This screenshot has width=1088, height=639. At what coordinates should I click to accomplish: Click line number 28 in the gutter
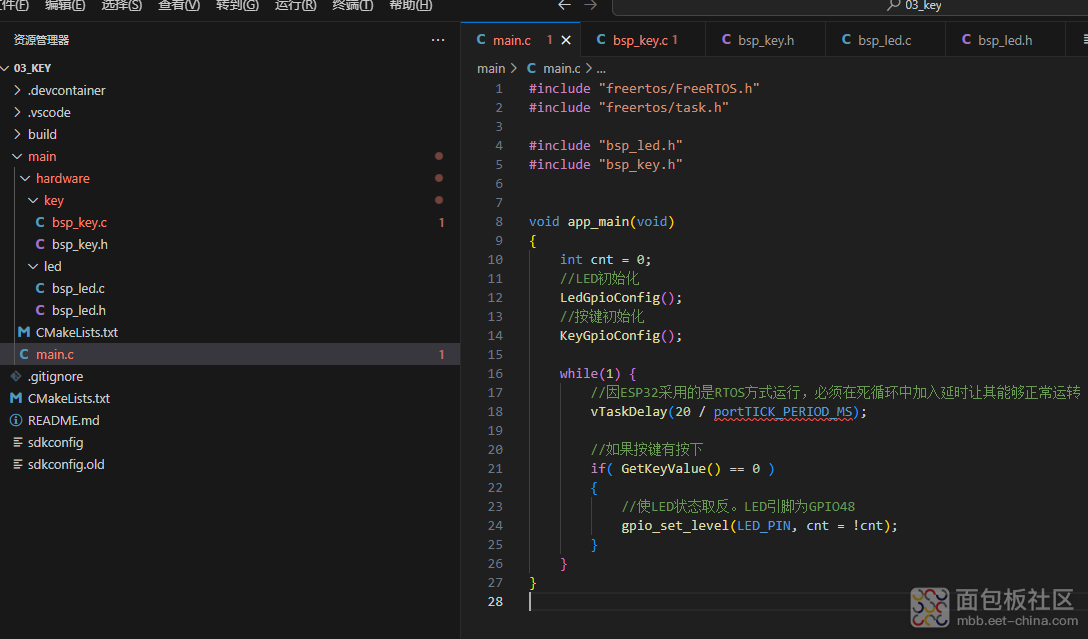tap(495, 602)
